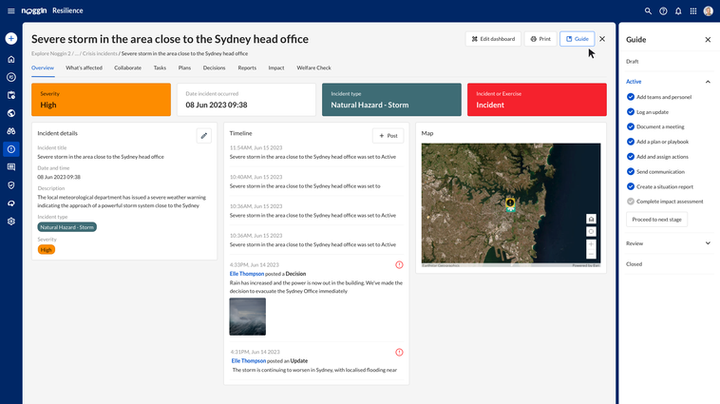Open the globe icon in sidebar
This screenshot has height=404, width=720.
[x=11, y=113]
